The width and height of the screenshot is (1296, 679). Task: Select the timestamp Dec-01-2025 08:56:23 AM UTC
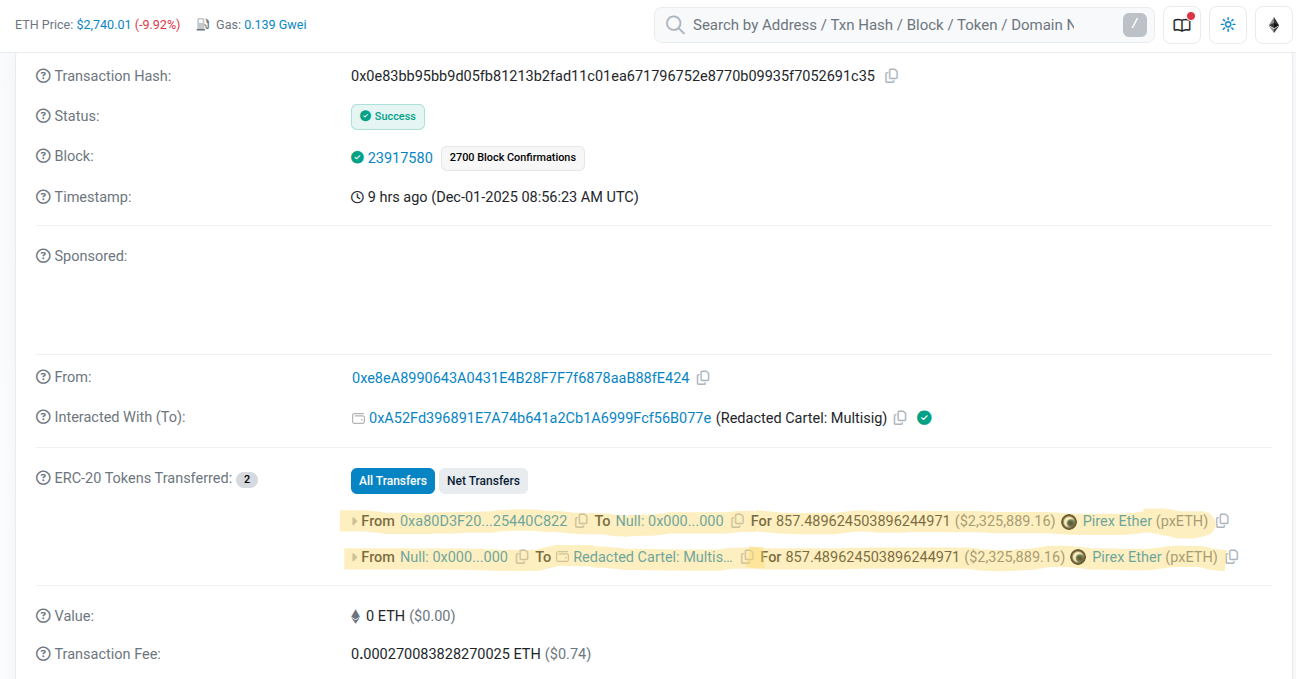(x=535, y=197)
